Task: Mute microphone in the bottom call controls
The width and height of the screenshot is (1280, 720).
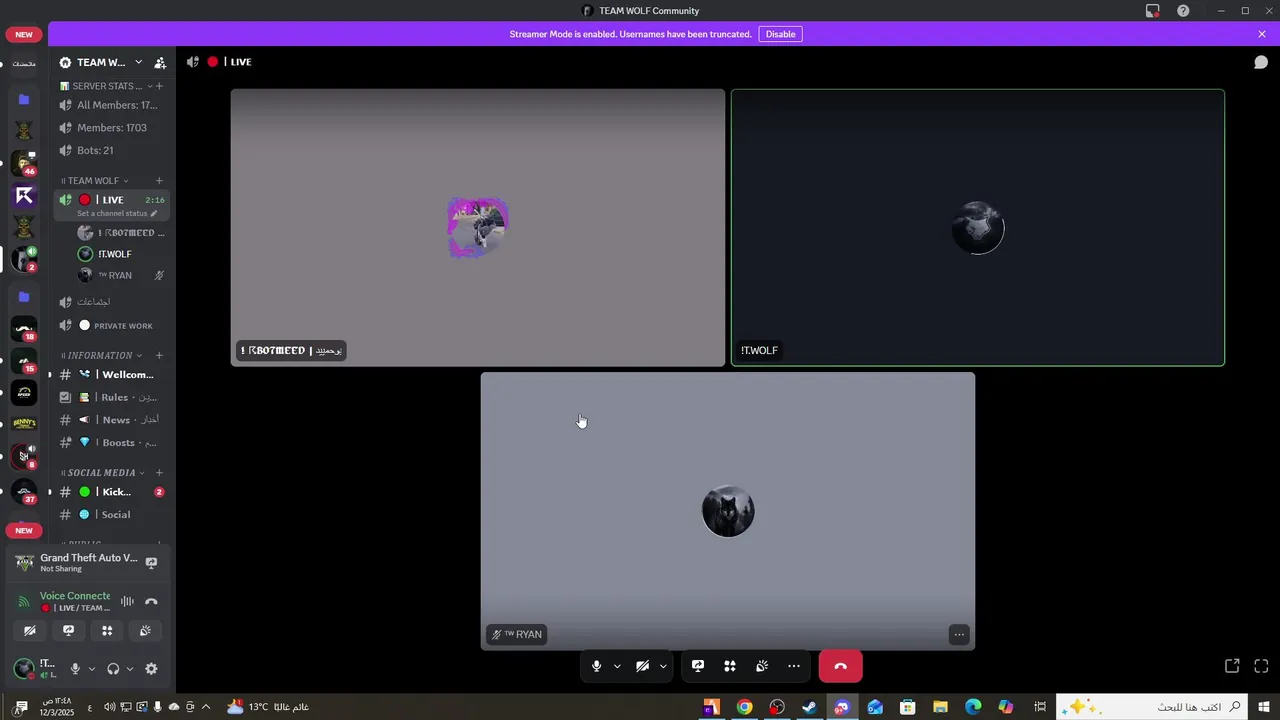Action: [x=596, y=666]
